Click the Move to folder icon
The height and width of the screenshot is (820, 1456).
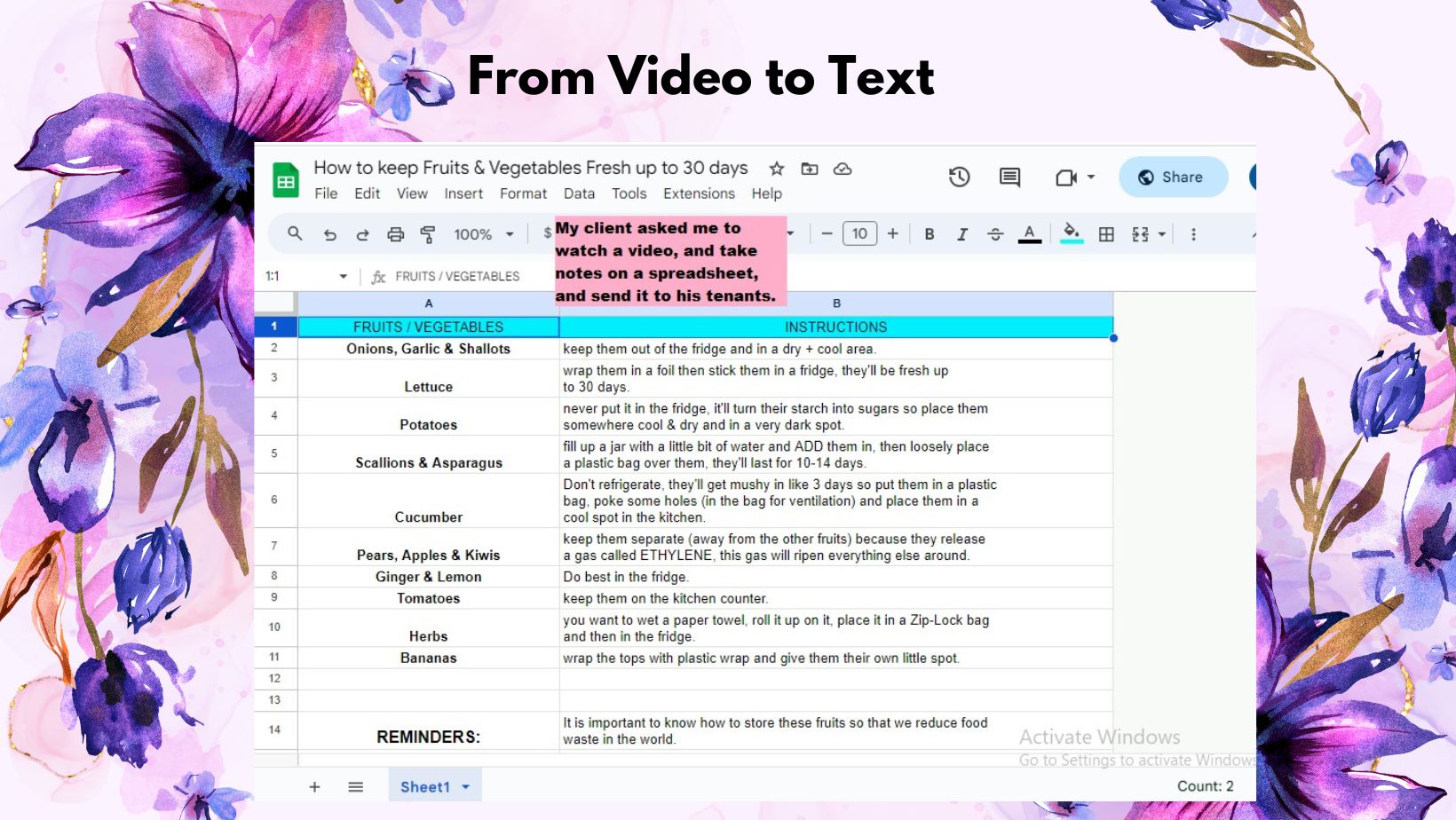(810, 169)
